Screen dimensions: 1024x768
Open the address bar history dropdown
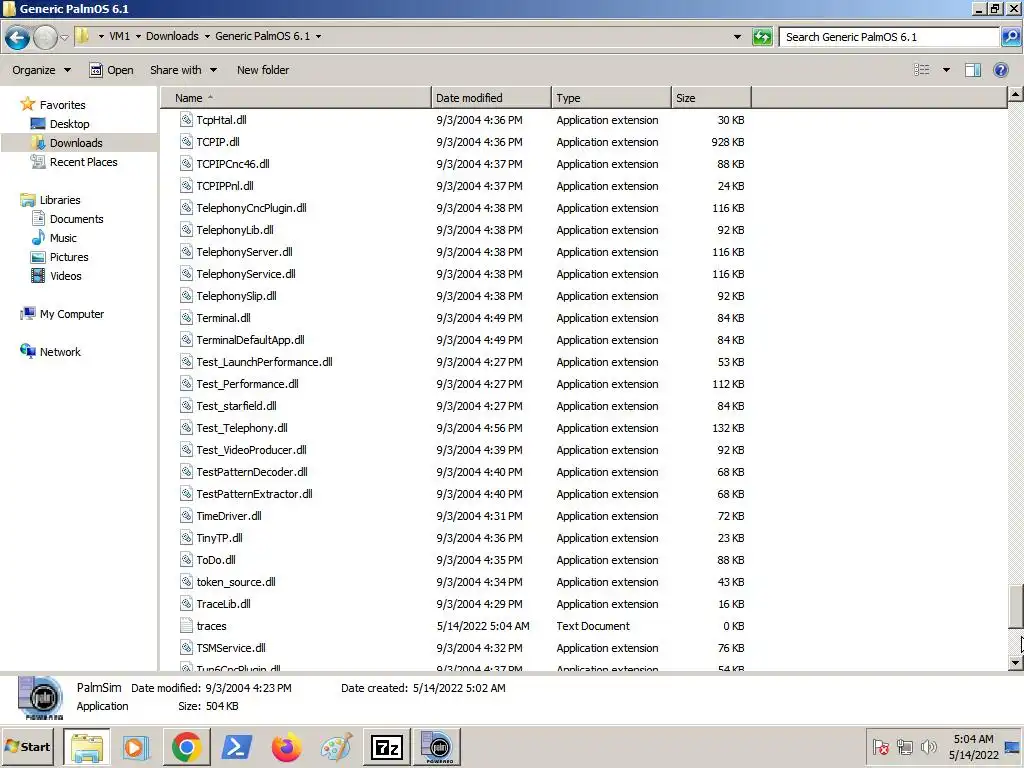pos(737,37)
